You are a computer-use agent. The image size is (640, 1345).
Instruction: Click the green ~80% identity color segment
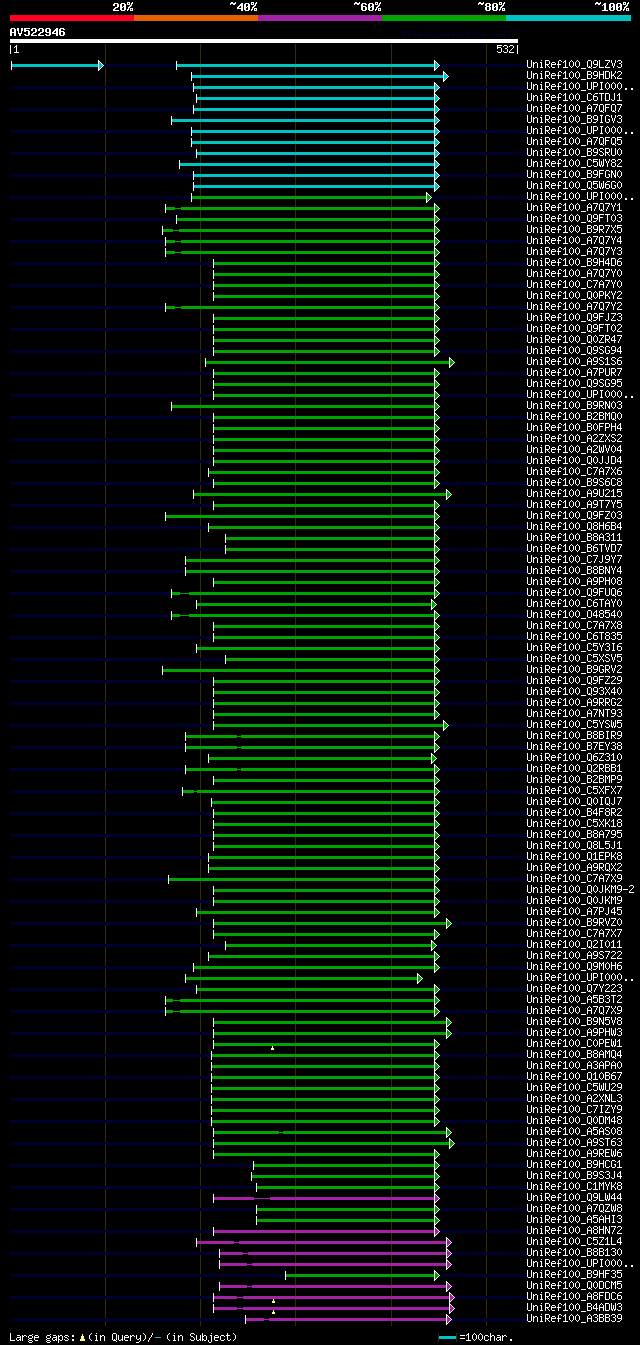[443, 17]
